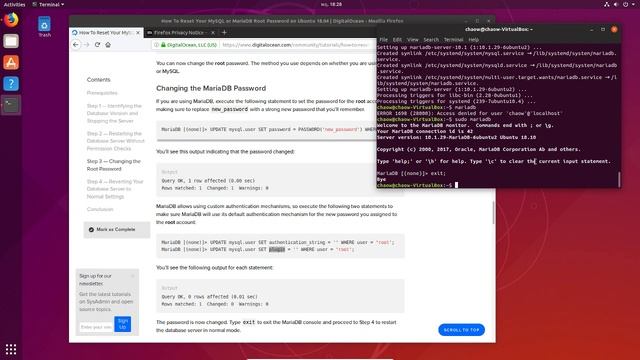The image size is (640, 360).
Task: Click 'ERROR 1698' line in terminal
Action: click(469, 113)
